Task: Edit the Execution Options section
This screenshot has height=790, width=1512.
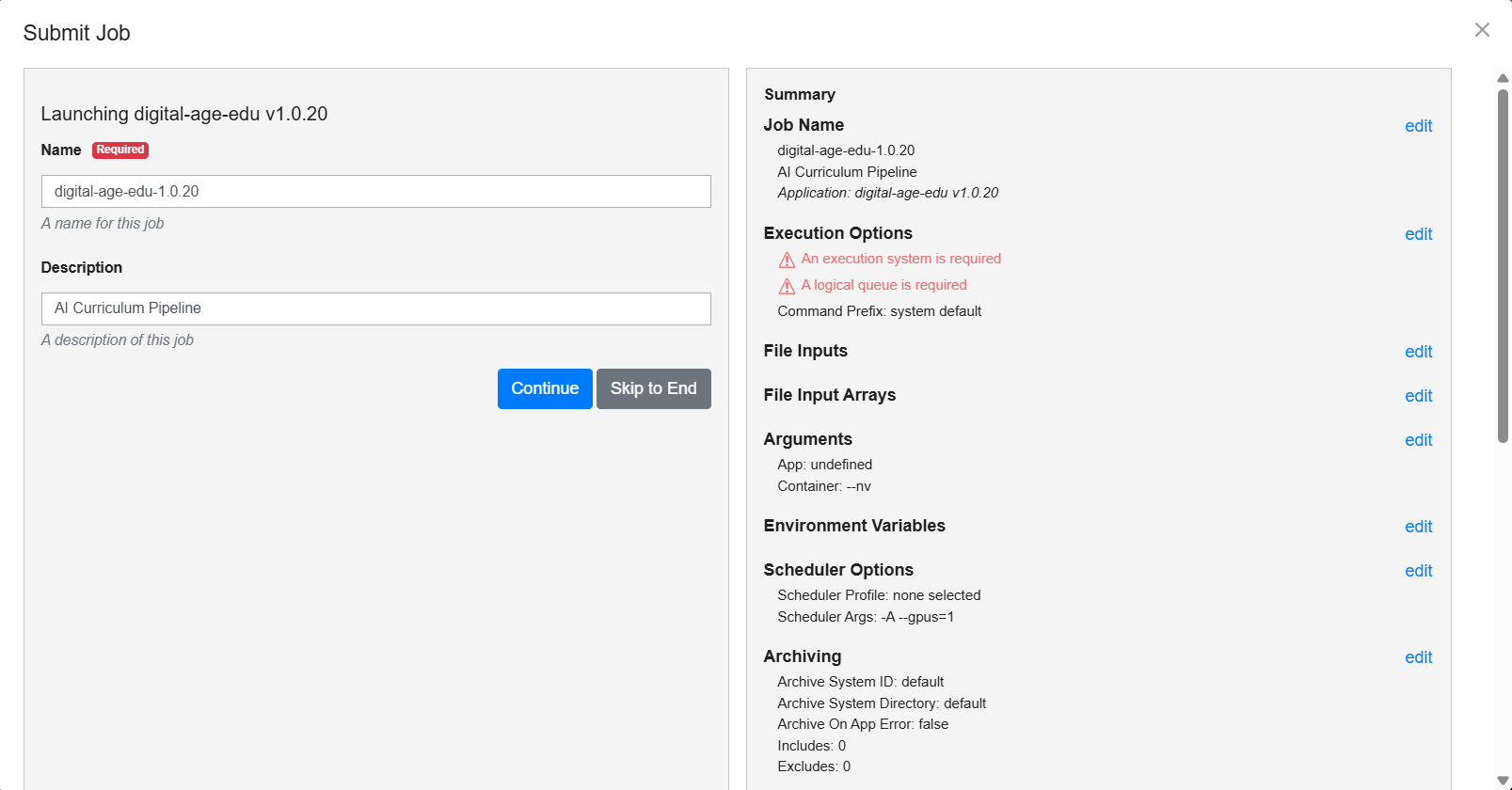Action: click(1418, 234)
